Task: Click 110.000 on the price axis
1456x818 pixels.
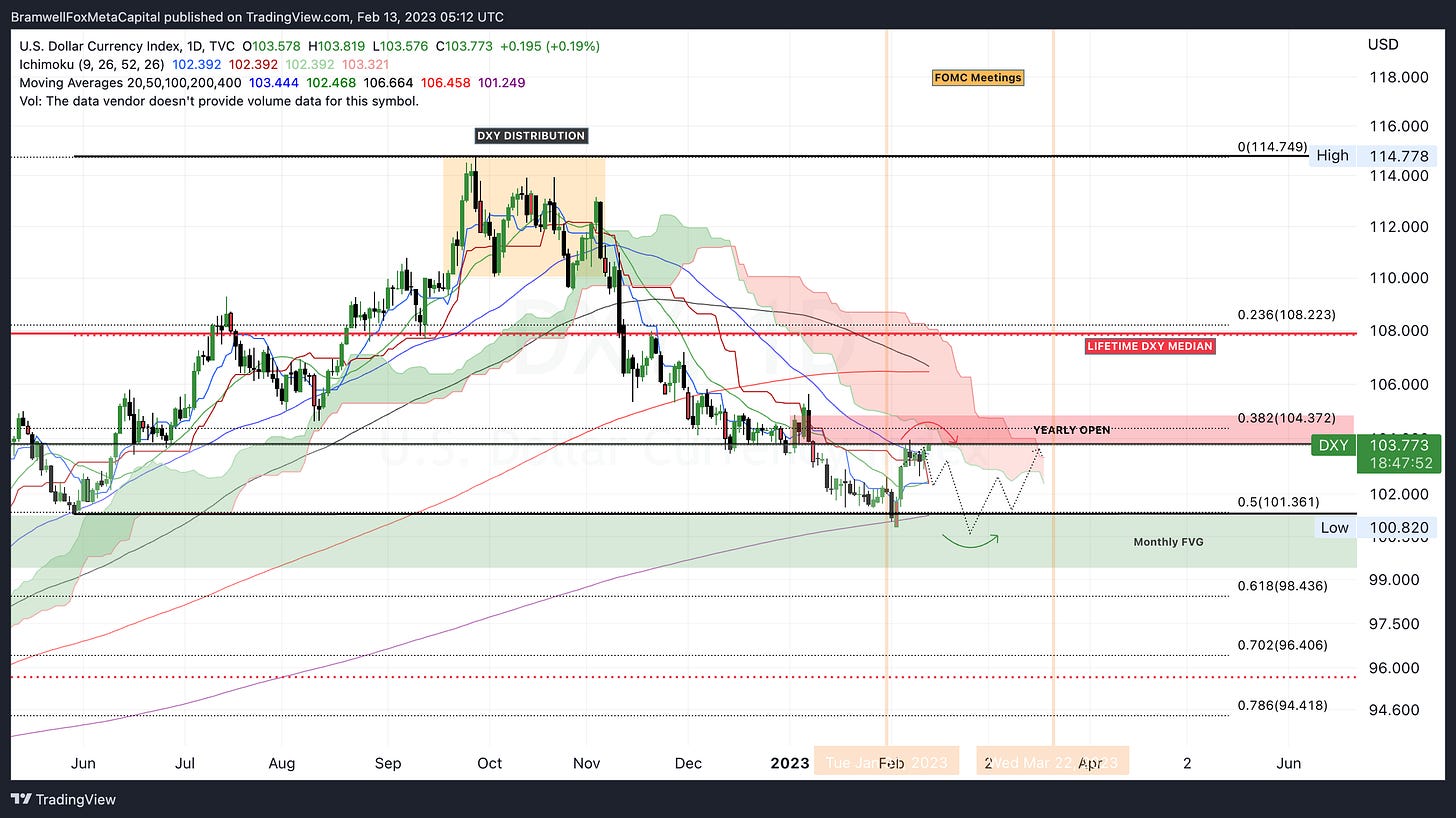Action: (1397, 278)
